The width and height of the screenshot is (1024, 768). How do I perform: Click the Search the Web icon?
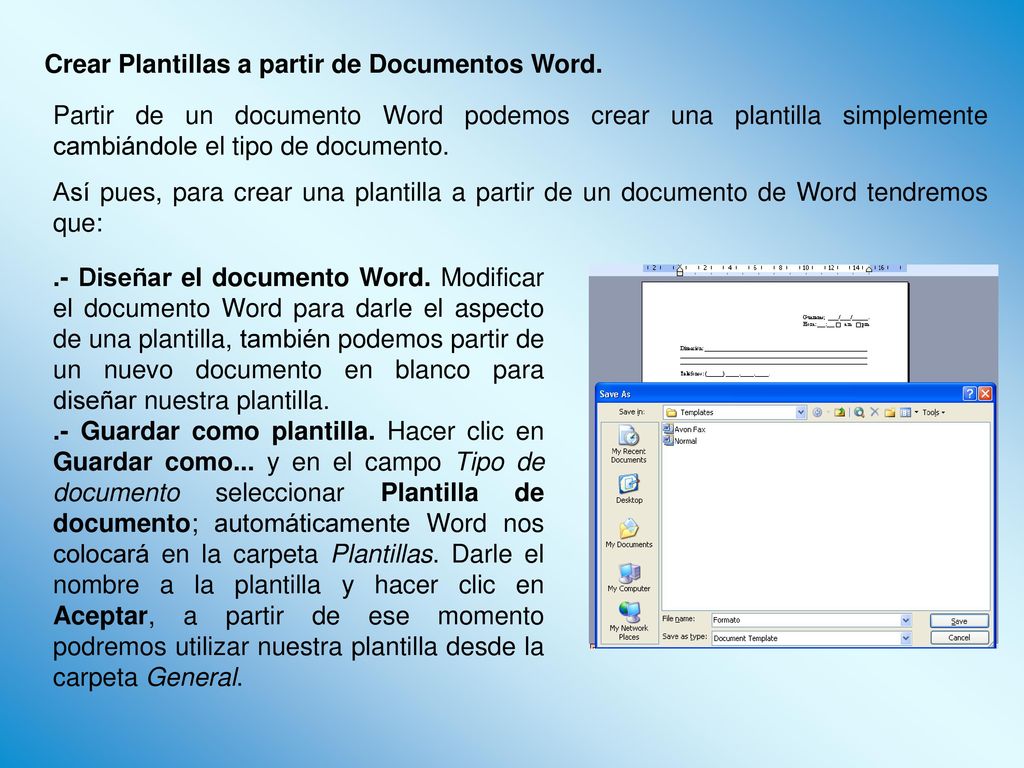(x=859, y=413)
